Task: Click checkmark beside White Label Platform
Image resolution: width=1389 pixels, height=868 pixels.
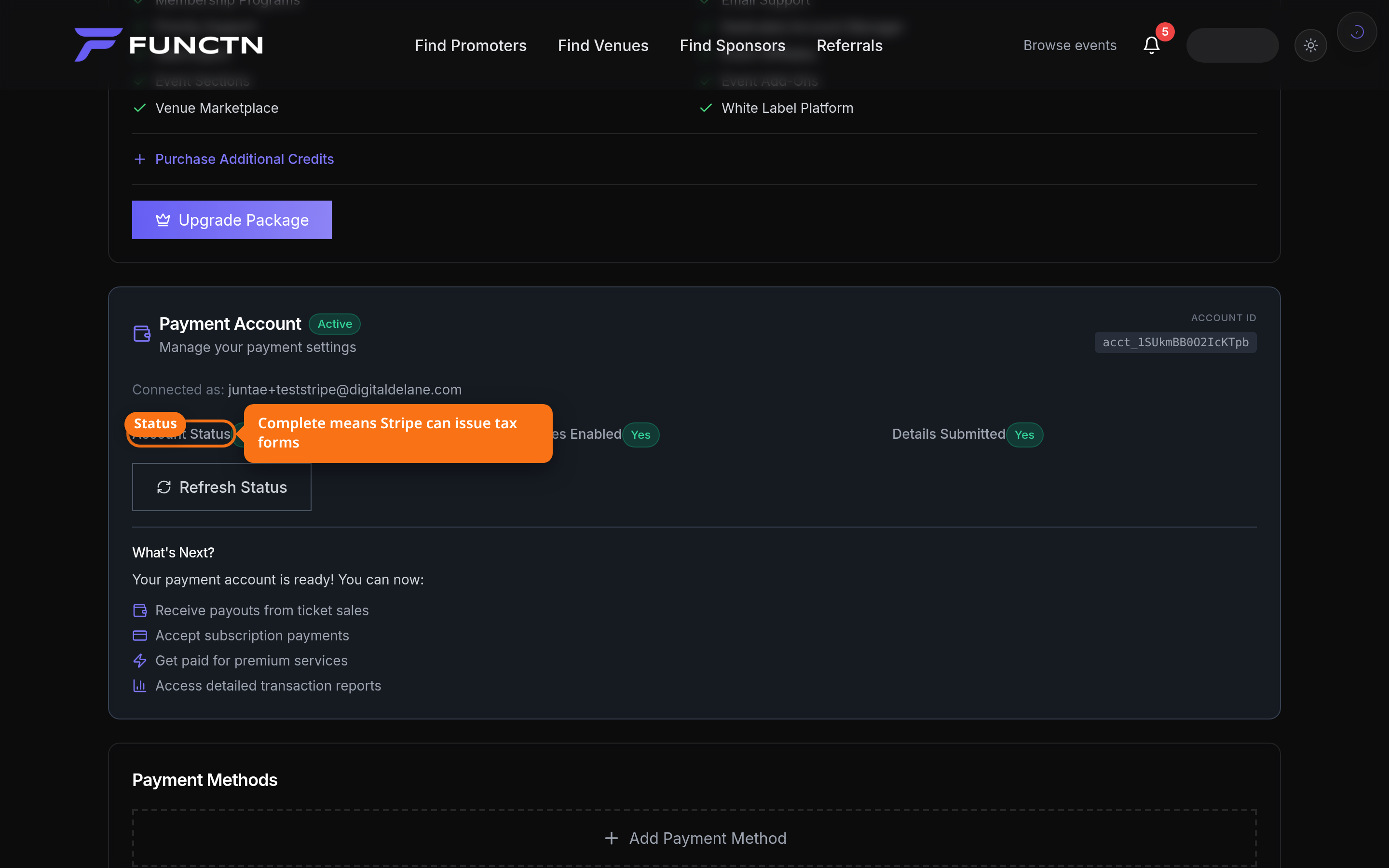Action: tap(706, 108)
